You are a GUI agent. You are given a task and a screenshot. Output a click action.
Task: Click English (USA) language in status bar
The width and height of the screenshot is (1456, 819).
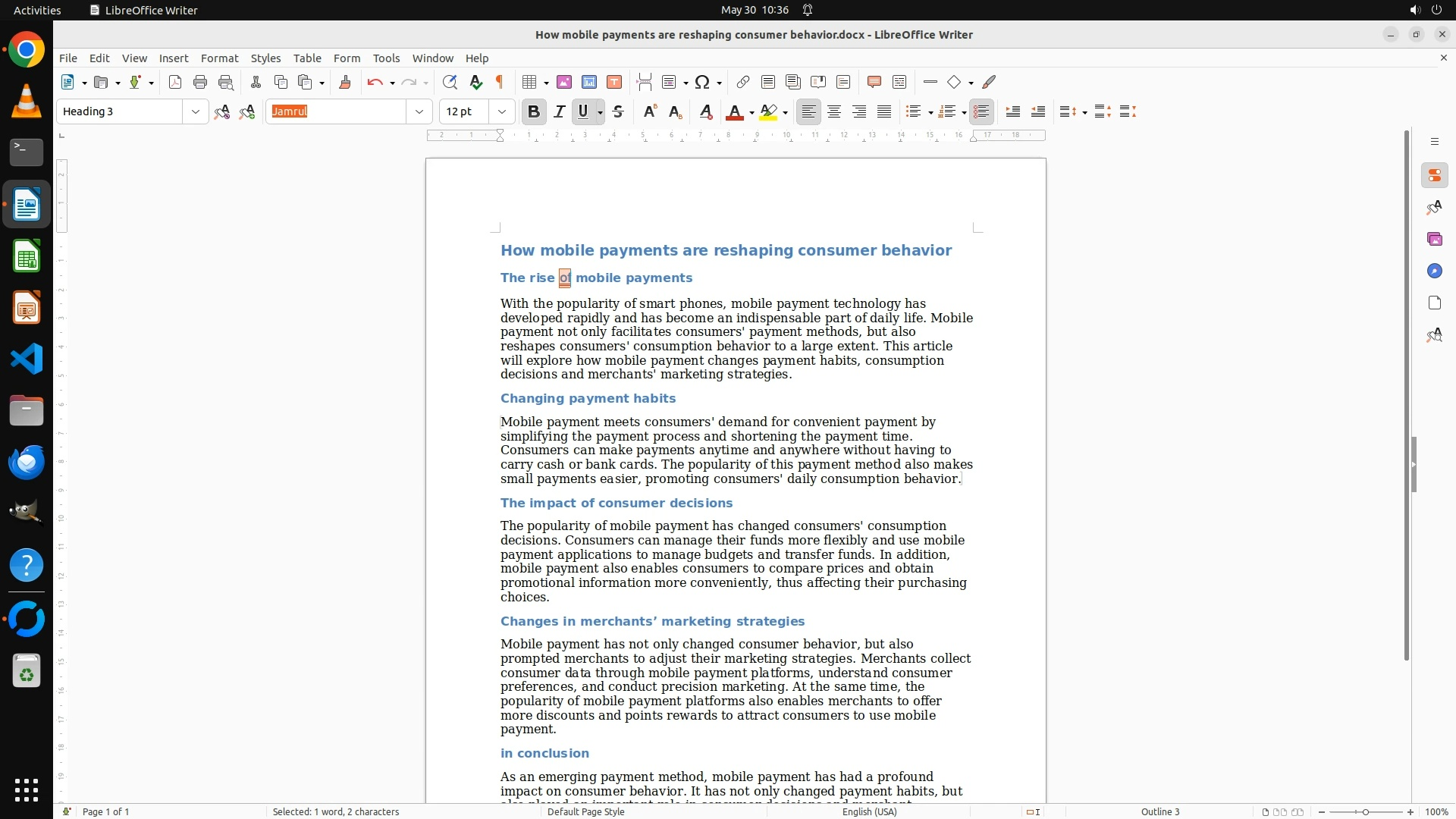coord(869,811)
